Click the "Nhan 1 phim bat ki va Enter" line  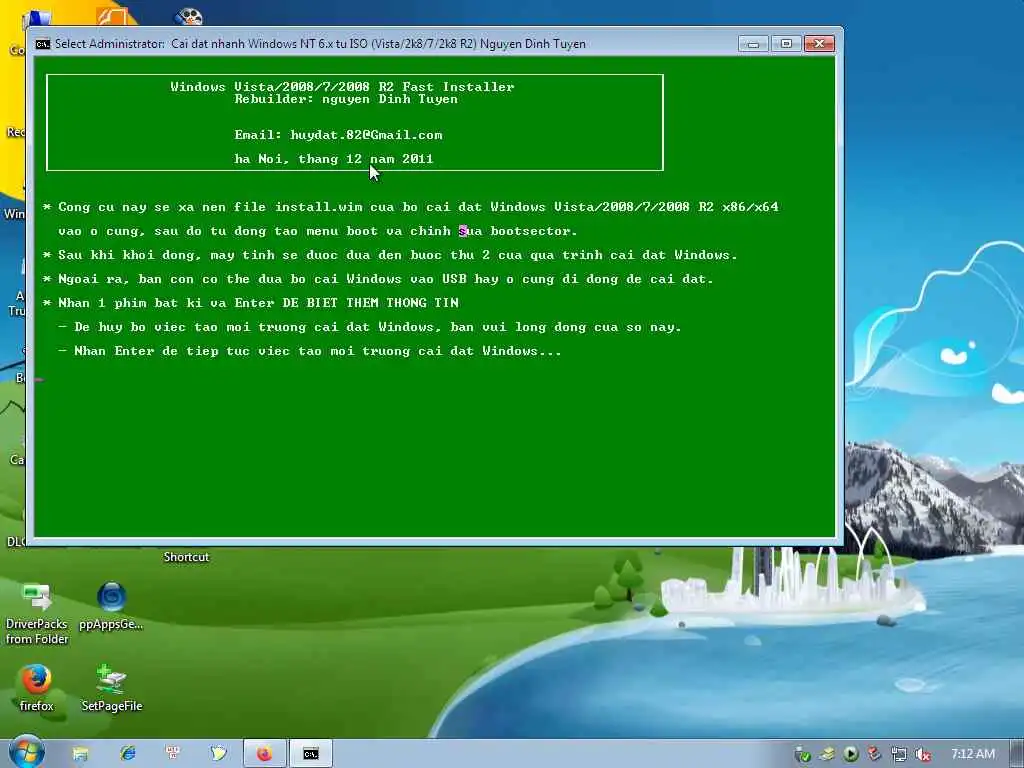coord(251,303)
